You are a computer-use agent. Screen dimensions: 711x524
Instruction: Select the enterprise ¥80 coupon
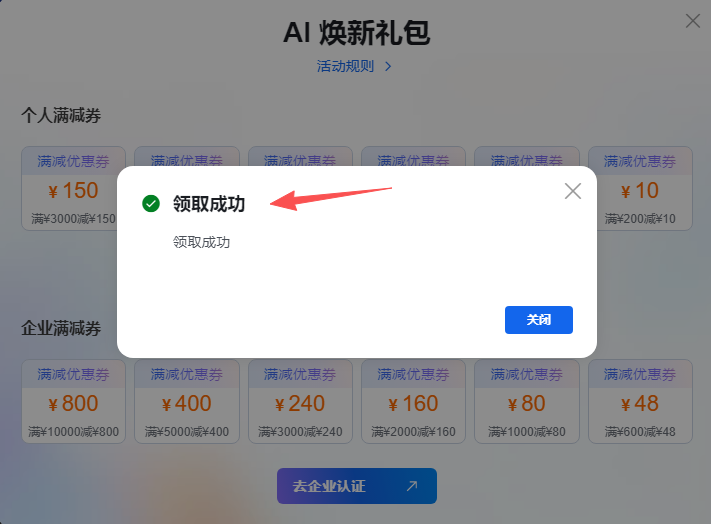527,401
